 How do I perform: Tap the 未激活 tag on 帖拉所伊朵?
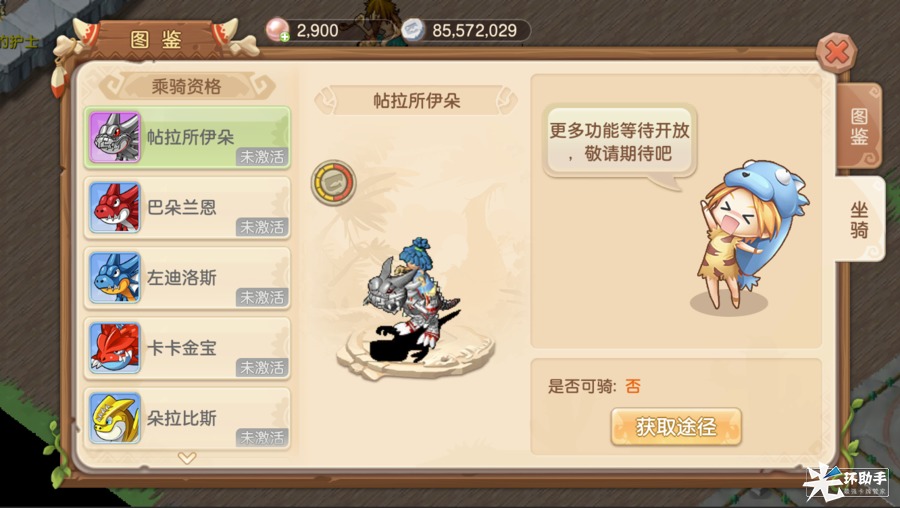click(x=262, y=157)
